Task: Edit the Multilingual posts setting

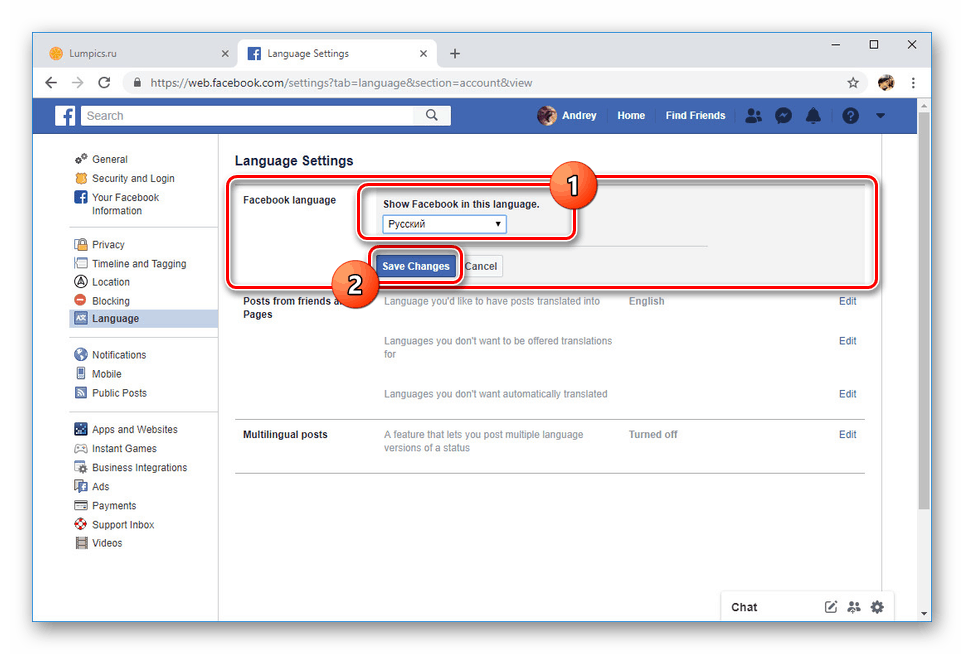Action: click(x=847, y=435)
